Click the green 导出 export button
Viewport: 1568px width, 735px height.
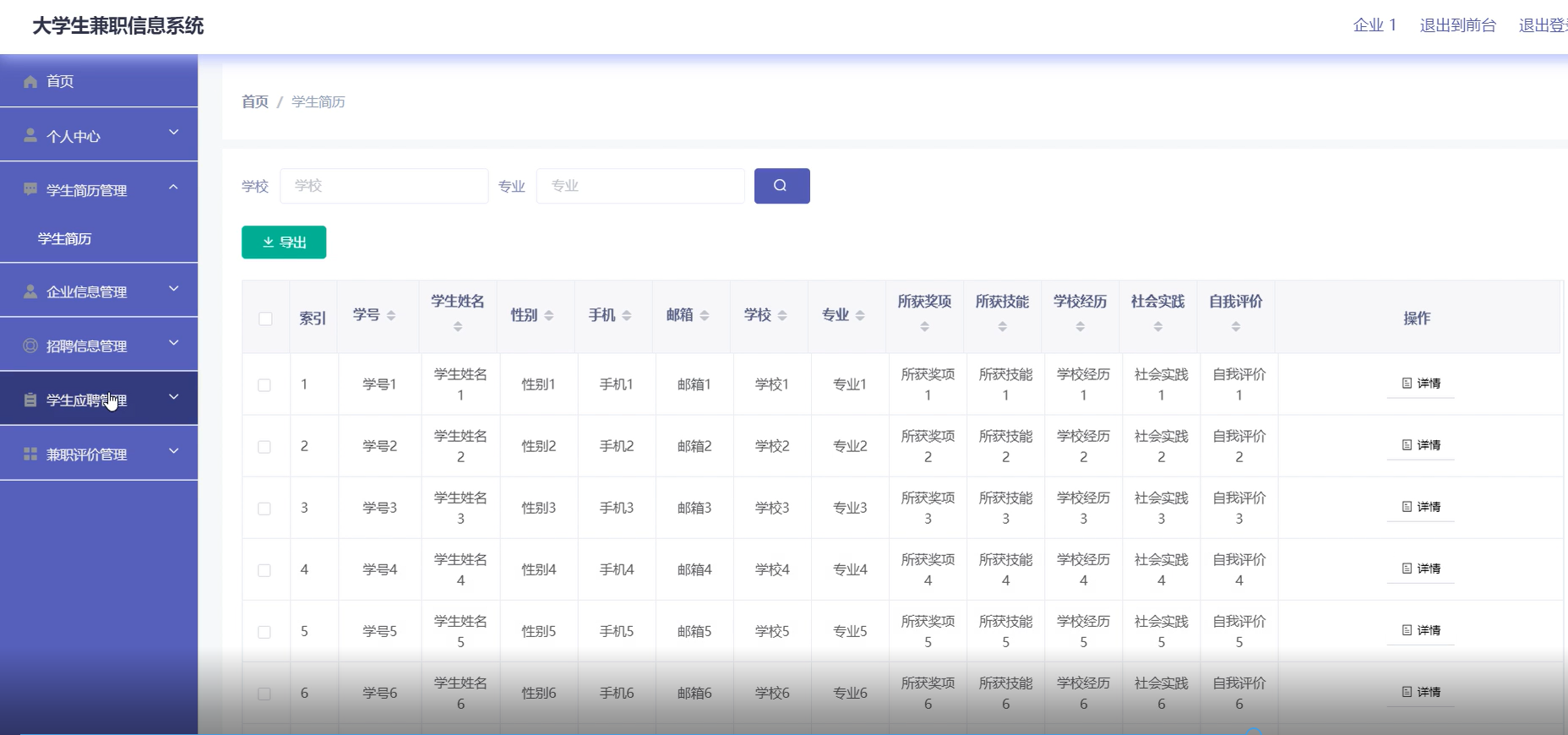click(x=284, y=242)
